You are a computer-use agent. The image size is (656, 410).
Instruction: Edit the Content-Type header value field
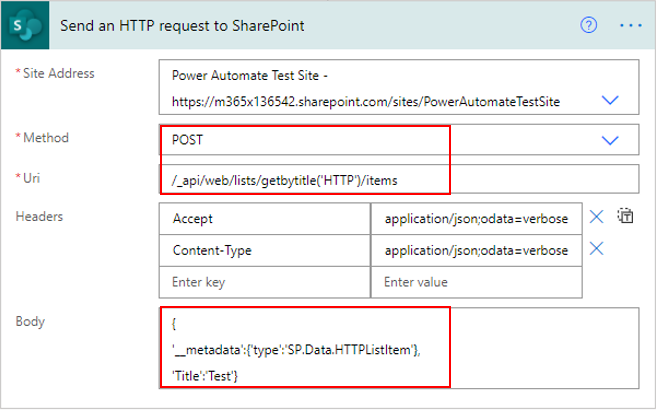(x=477, y=251)
